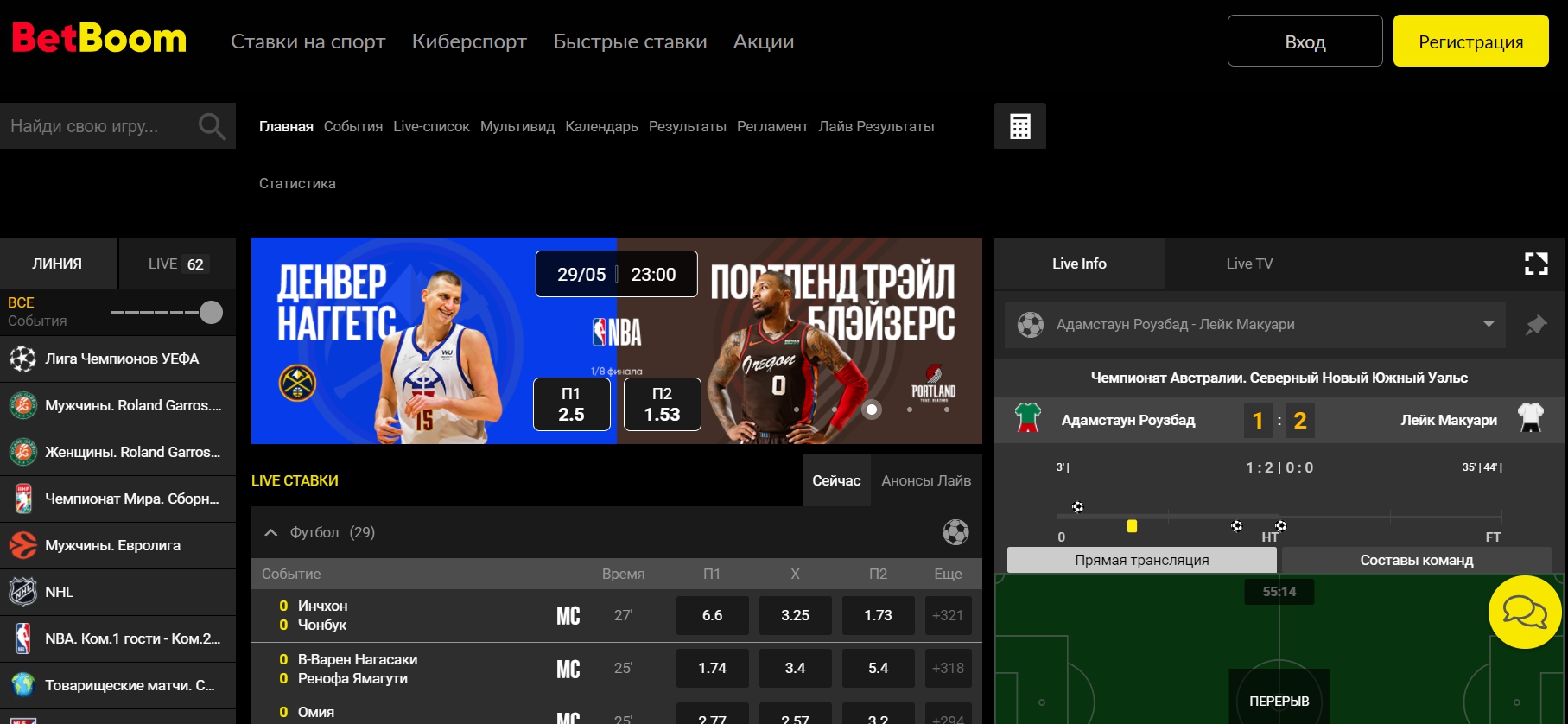The height and width of the screenshot is (724, 1568).
Task: Go to Live-список page
Action: (431, 126)
